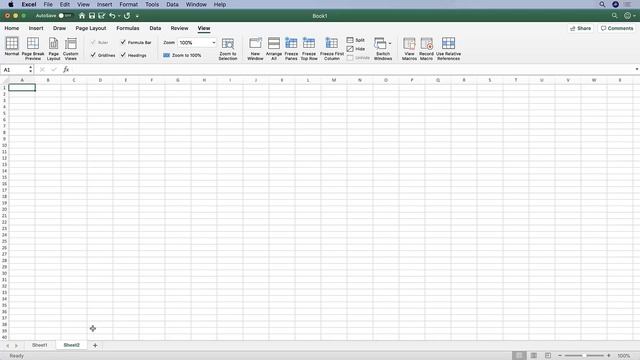Click the Normal view icon in status bar
The image size is (640, 360).
click(x=519, y=356)
